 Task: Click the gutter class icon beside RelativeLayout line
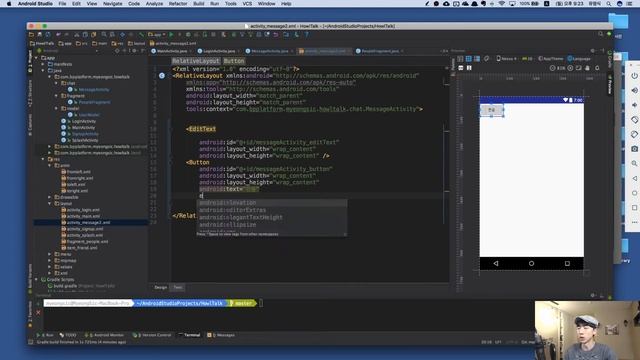tap(162, 76)
